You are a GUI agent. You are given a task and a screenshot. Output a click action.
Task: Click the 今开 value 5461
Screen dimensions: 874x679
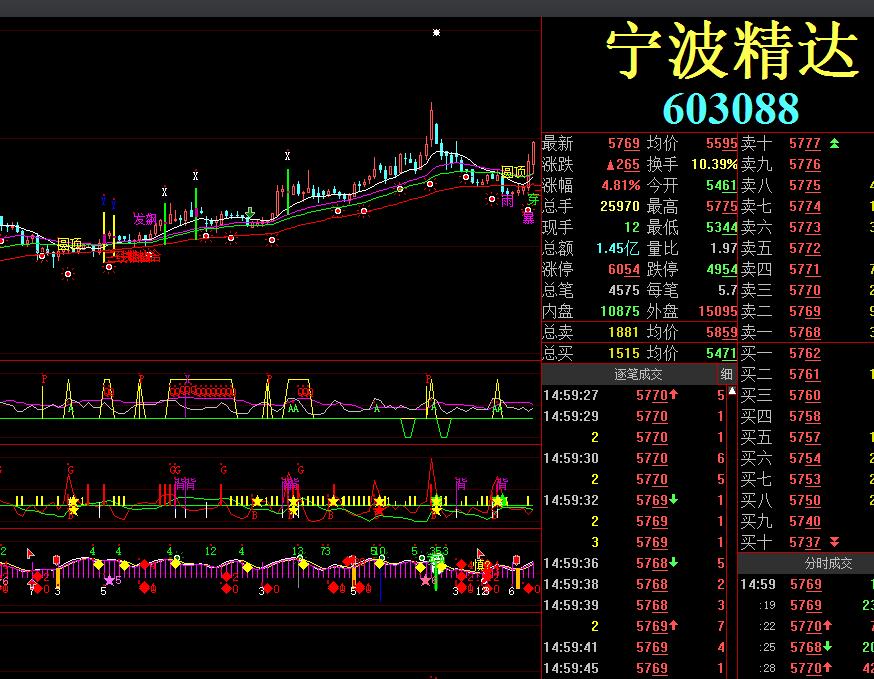tap(721, 185)
